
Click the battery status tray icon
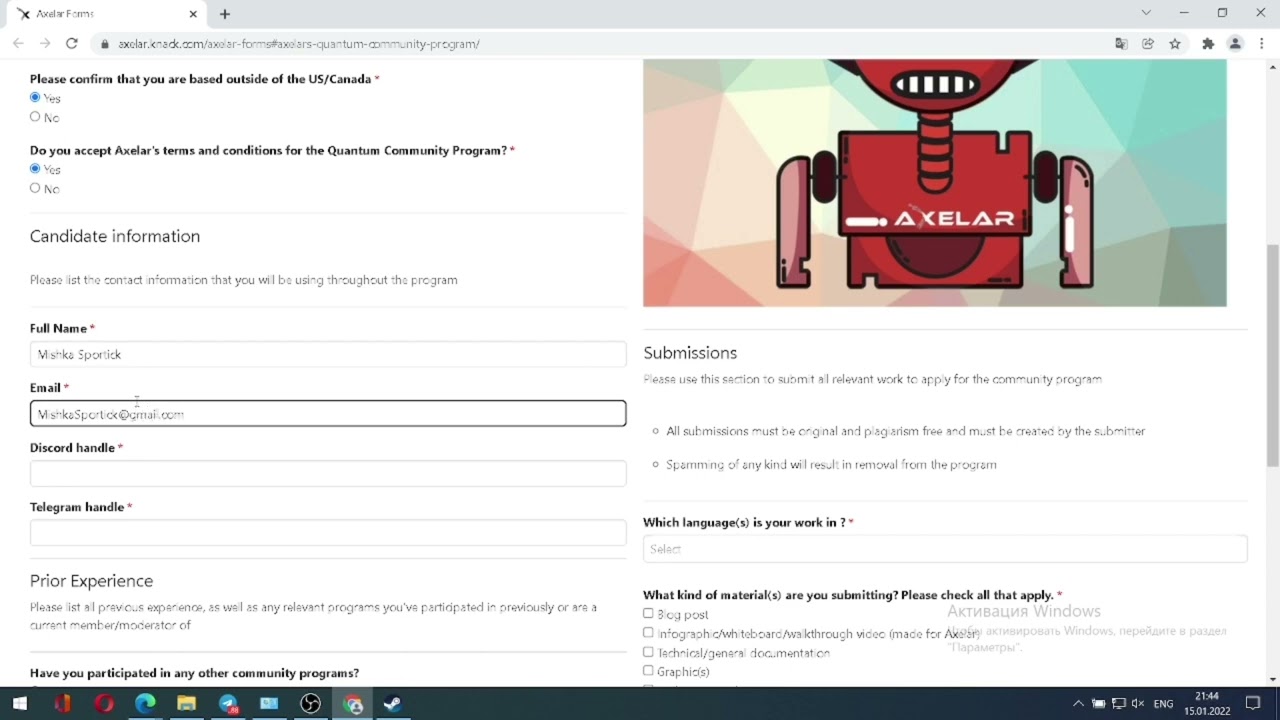tap(1098, 703)
